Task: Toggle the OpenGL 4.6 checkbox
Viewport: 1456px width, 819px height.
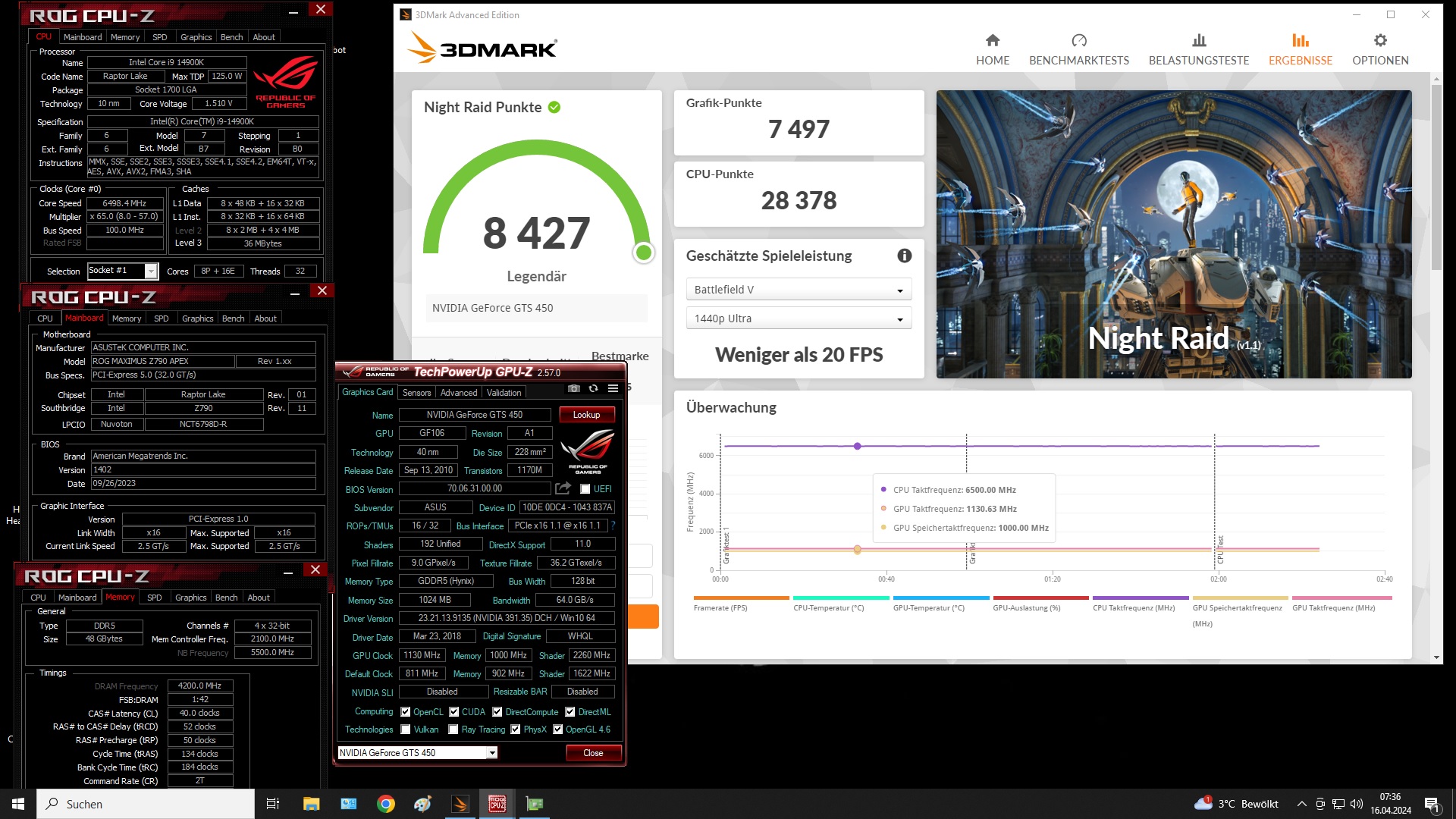Action: pos(557,730)
